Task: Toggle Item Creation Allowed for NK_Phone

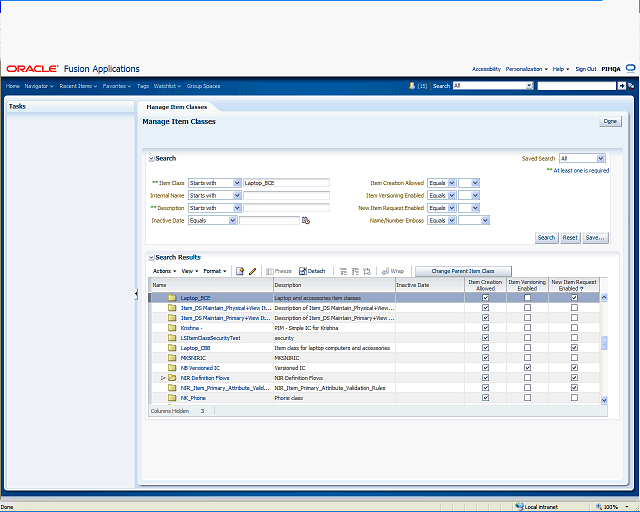Action: click(485, 398)
